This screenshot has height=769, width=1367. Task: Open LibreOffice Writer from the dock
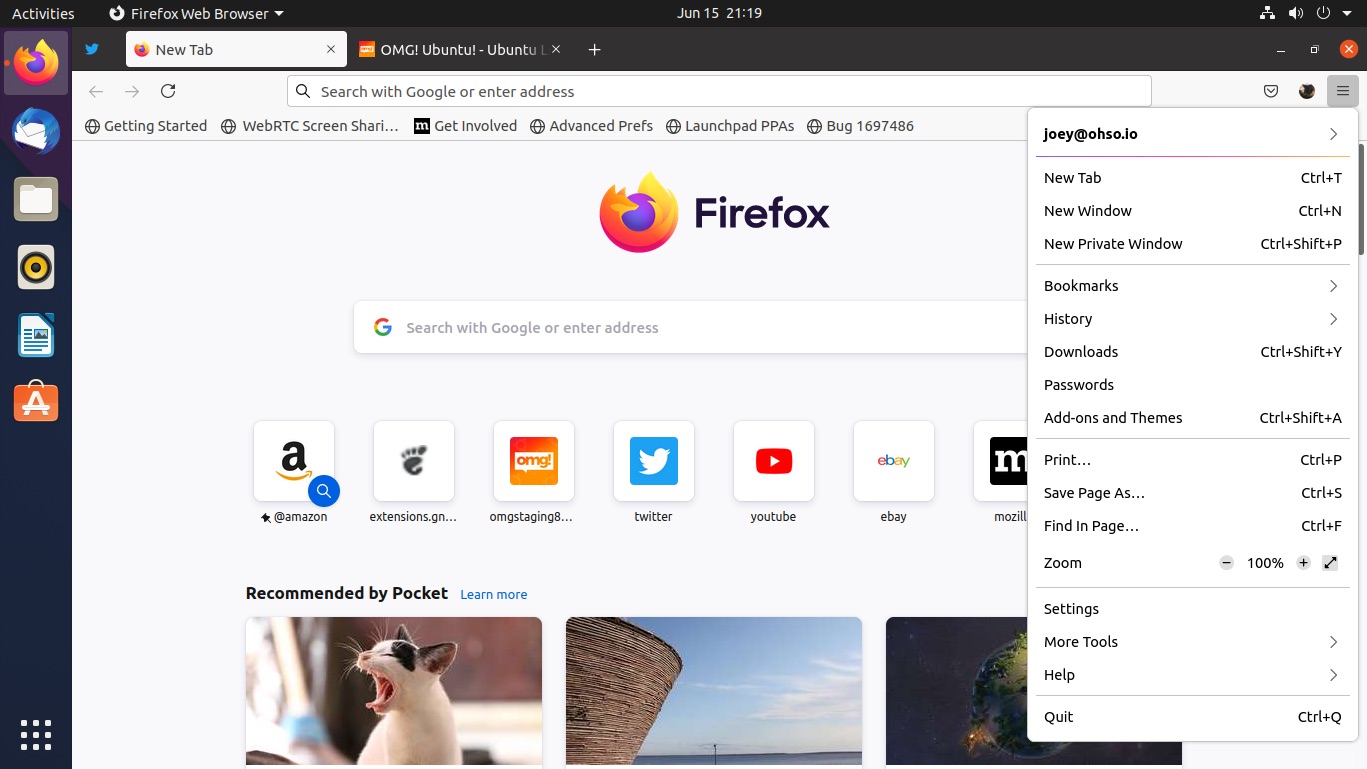[x=36, y=335]
